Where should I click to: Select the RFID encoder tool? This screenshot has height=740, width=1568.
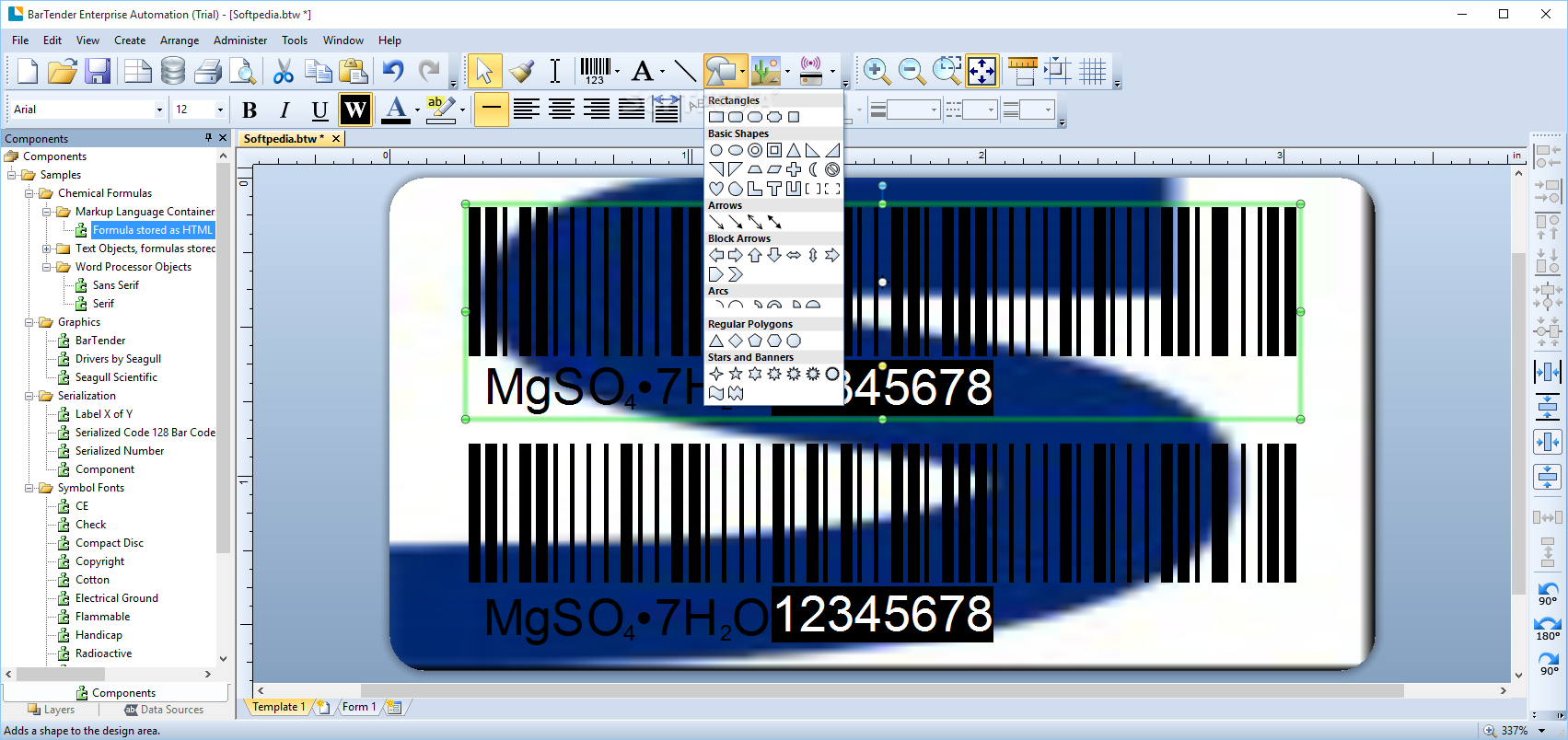click(811, 71)
